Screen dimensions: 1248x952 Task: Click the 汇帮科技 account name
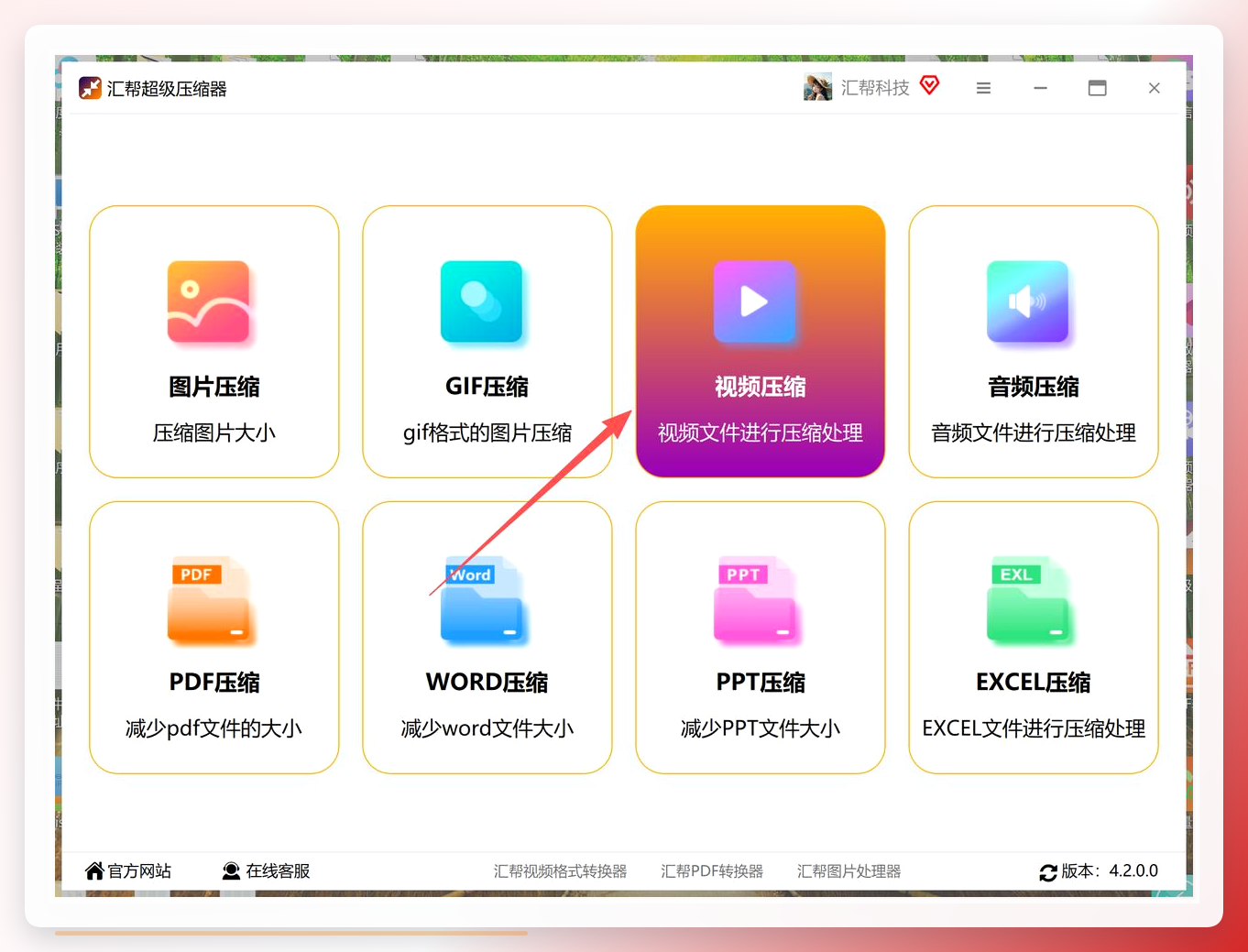click(875, 87)
